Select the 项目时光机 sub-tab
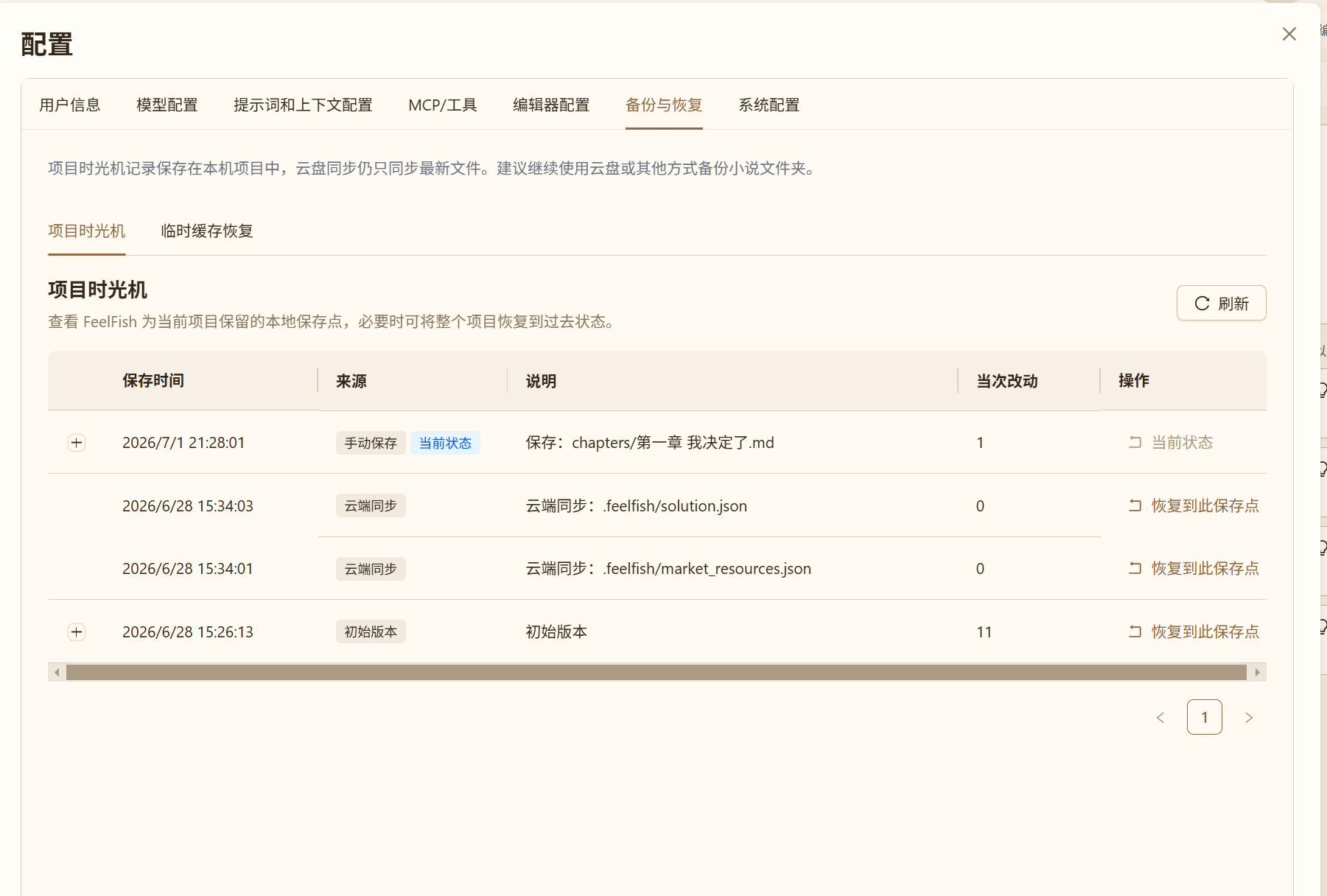This screenshot has height=896, width=1327. point(87,231)
